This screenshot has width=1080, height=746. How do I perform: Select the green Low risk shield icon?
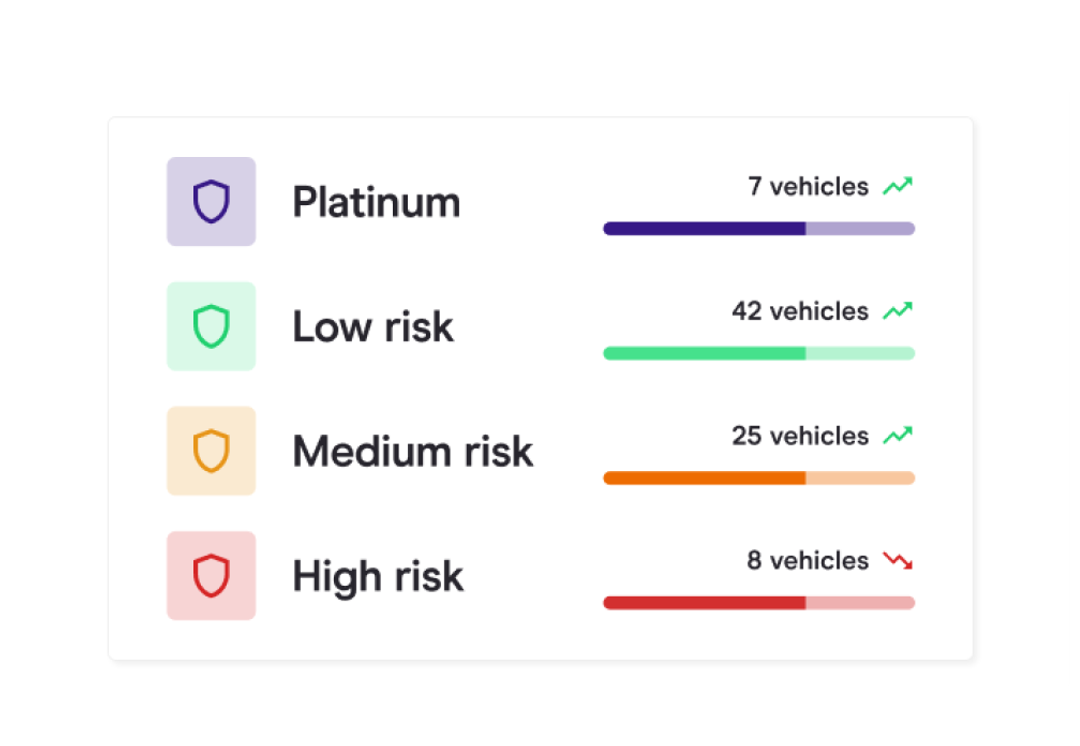coord(211,326)
